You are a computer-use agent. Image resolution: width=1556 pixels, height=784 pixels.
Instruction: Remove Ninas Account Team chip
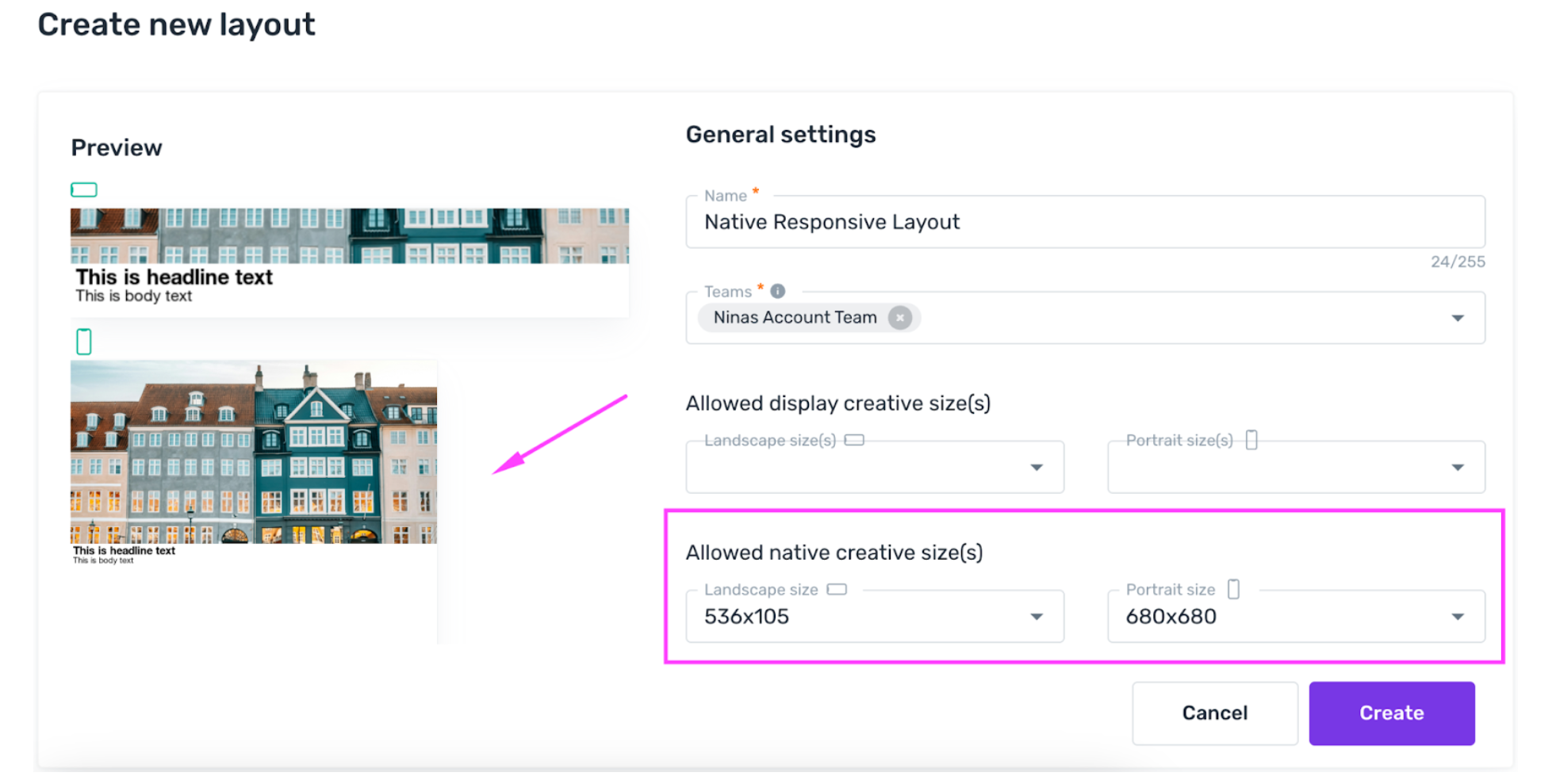[899, 318]
